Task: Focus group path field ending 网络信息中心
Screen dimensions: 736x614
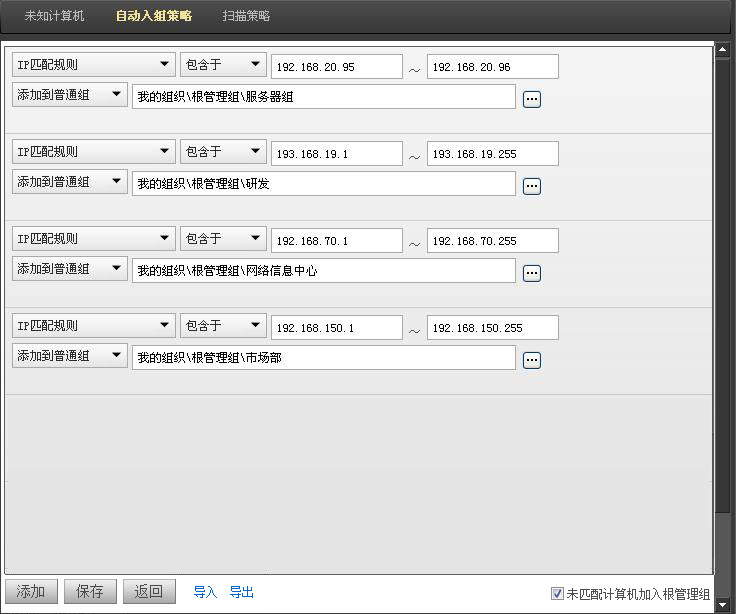Action: tap(324, 270)
